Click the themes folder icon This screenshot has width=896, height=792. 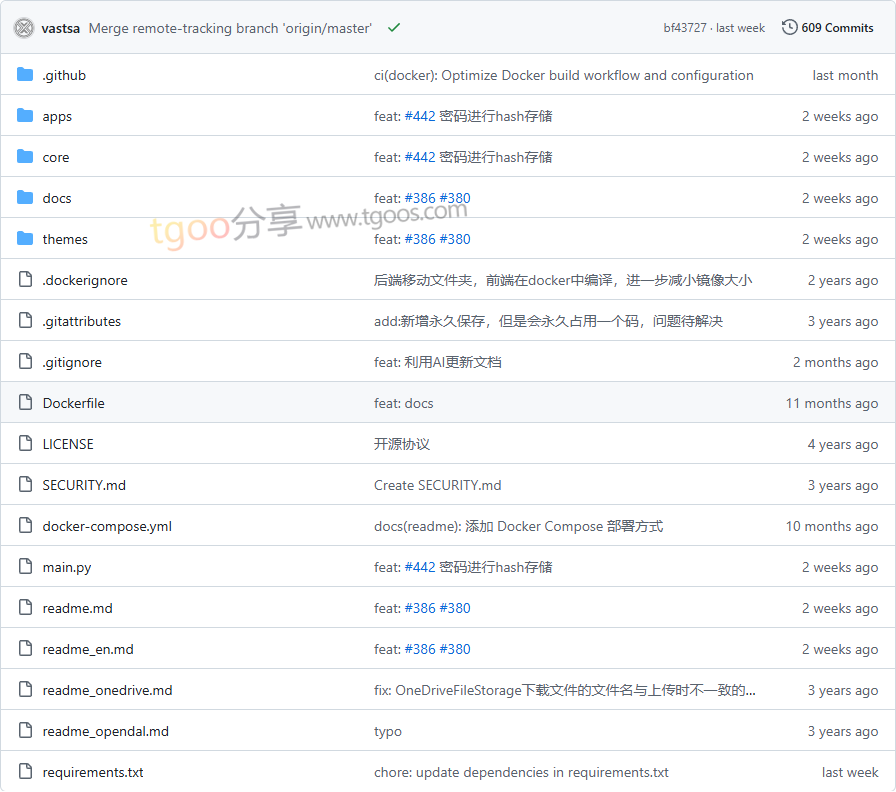(x=26, y=239)
